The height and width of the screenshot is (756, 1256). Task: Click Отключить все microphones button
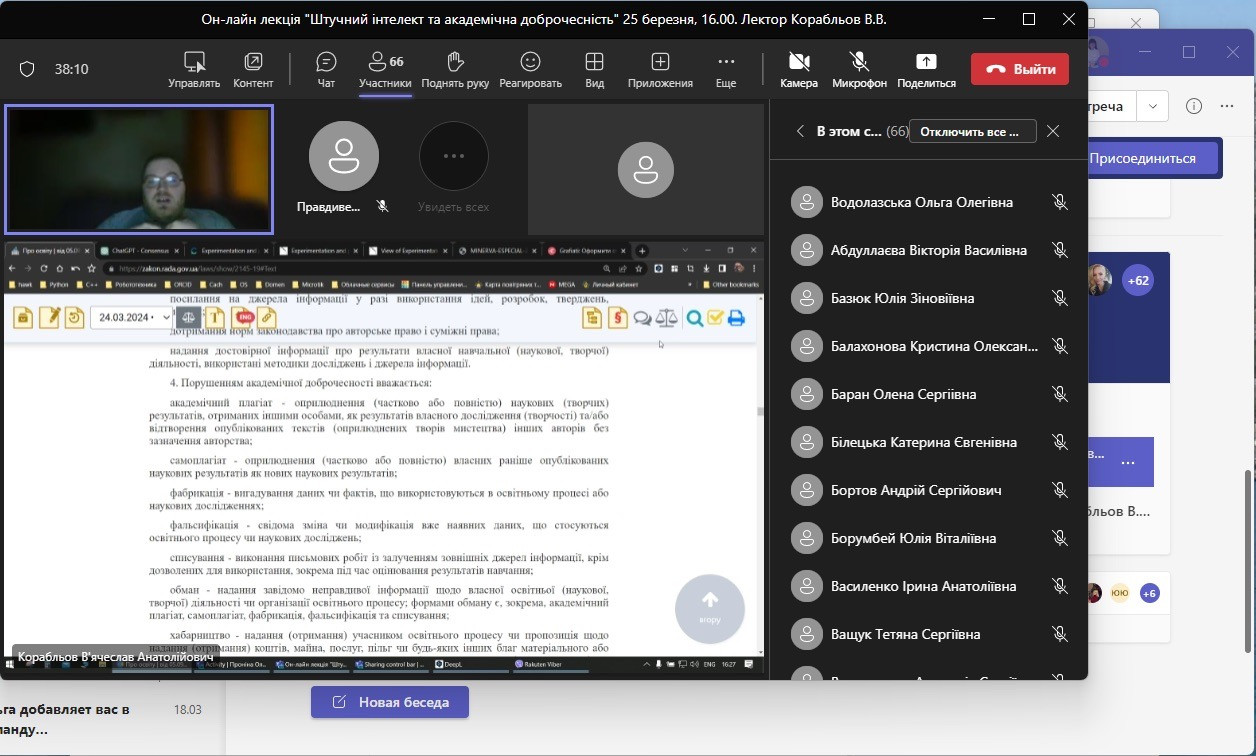pos(971,131)
